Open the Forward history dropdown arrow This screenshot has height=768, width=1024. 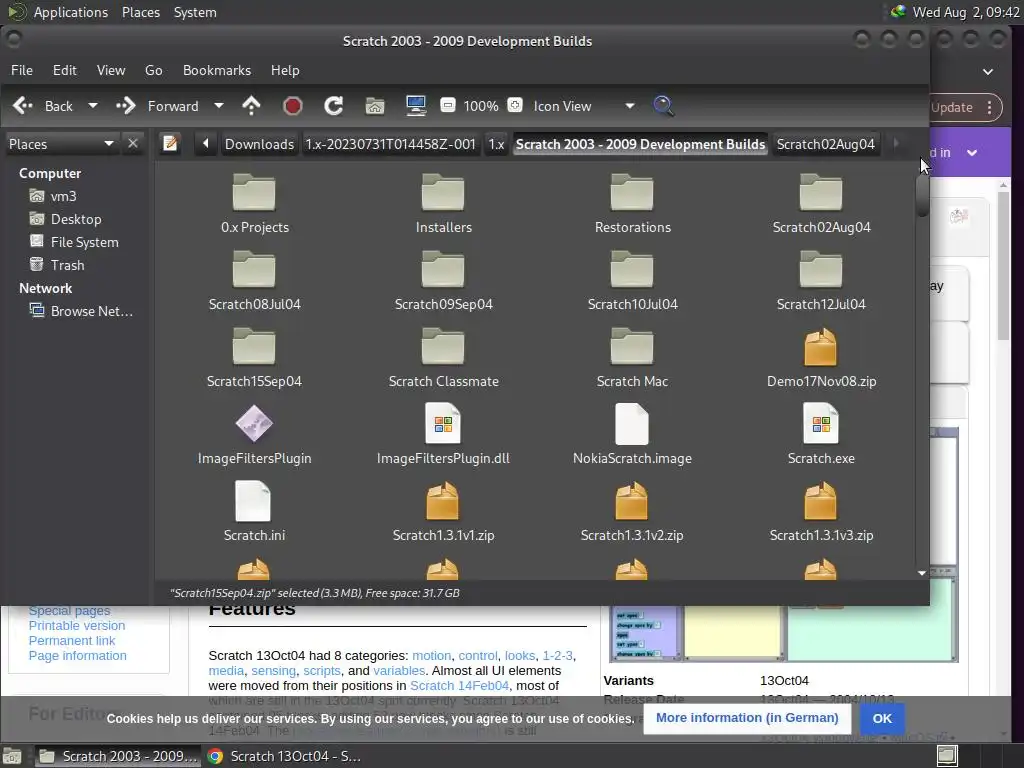[x=219, y=106]
